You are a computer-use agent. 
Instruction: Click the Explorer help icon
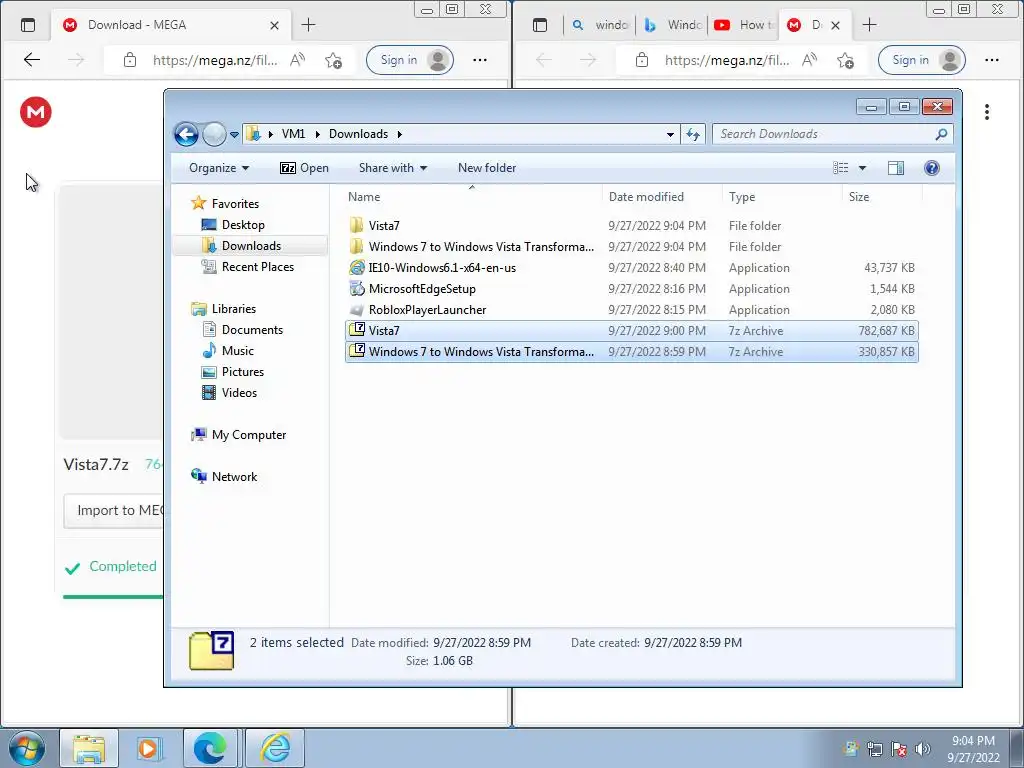[932, 168]
